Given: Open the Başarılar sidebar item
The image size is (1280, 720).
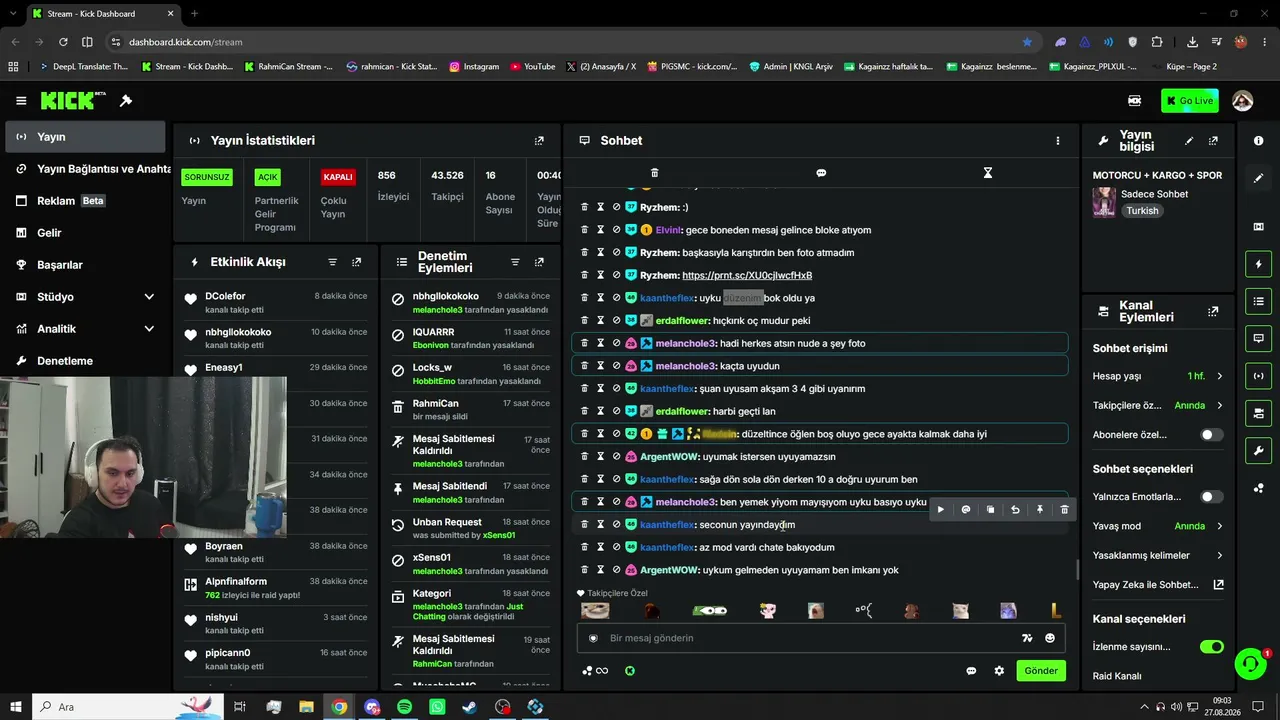Looking at the screenshot, I should (86, 265).
